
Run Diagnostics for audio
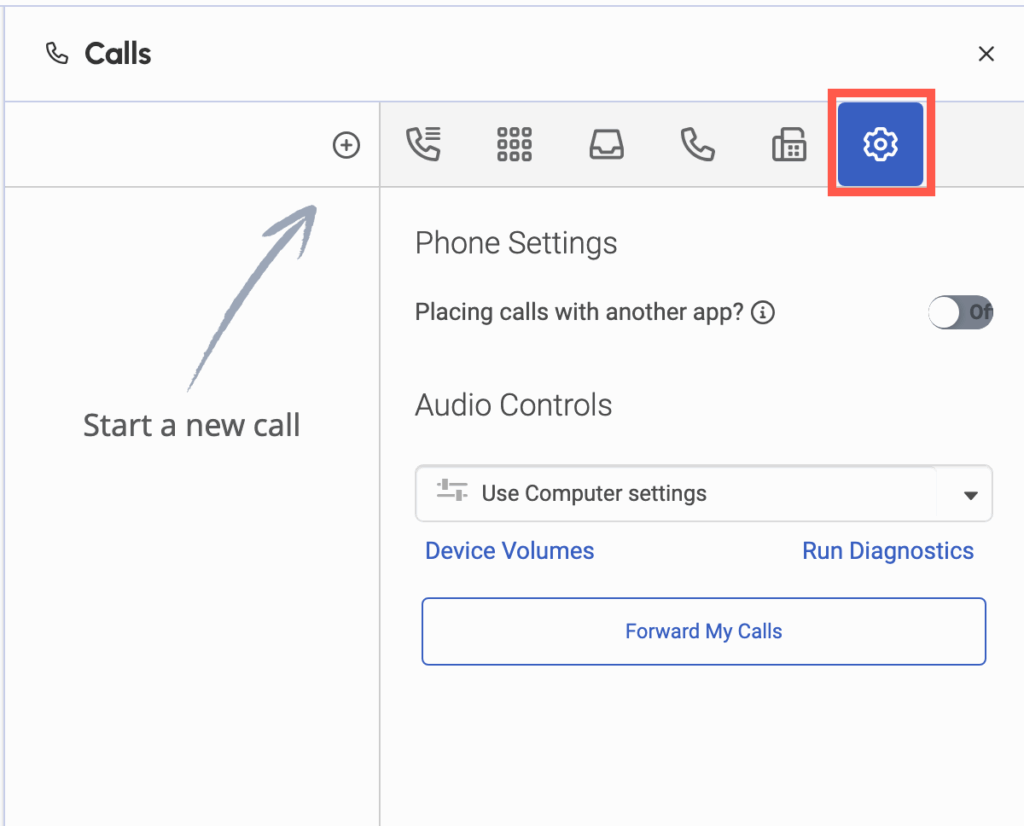[887, 550]
